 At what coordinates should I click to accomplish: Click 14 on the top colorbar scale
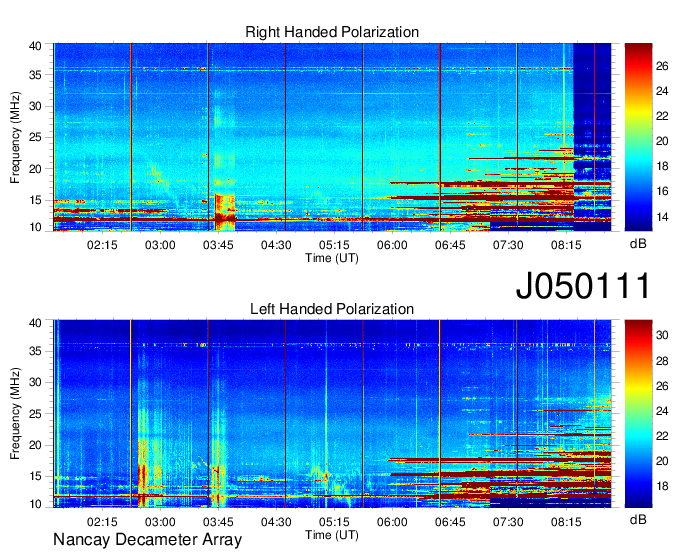[662, 217]
